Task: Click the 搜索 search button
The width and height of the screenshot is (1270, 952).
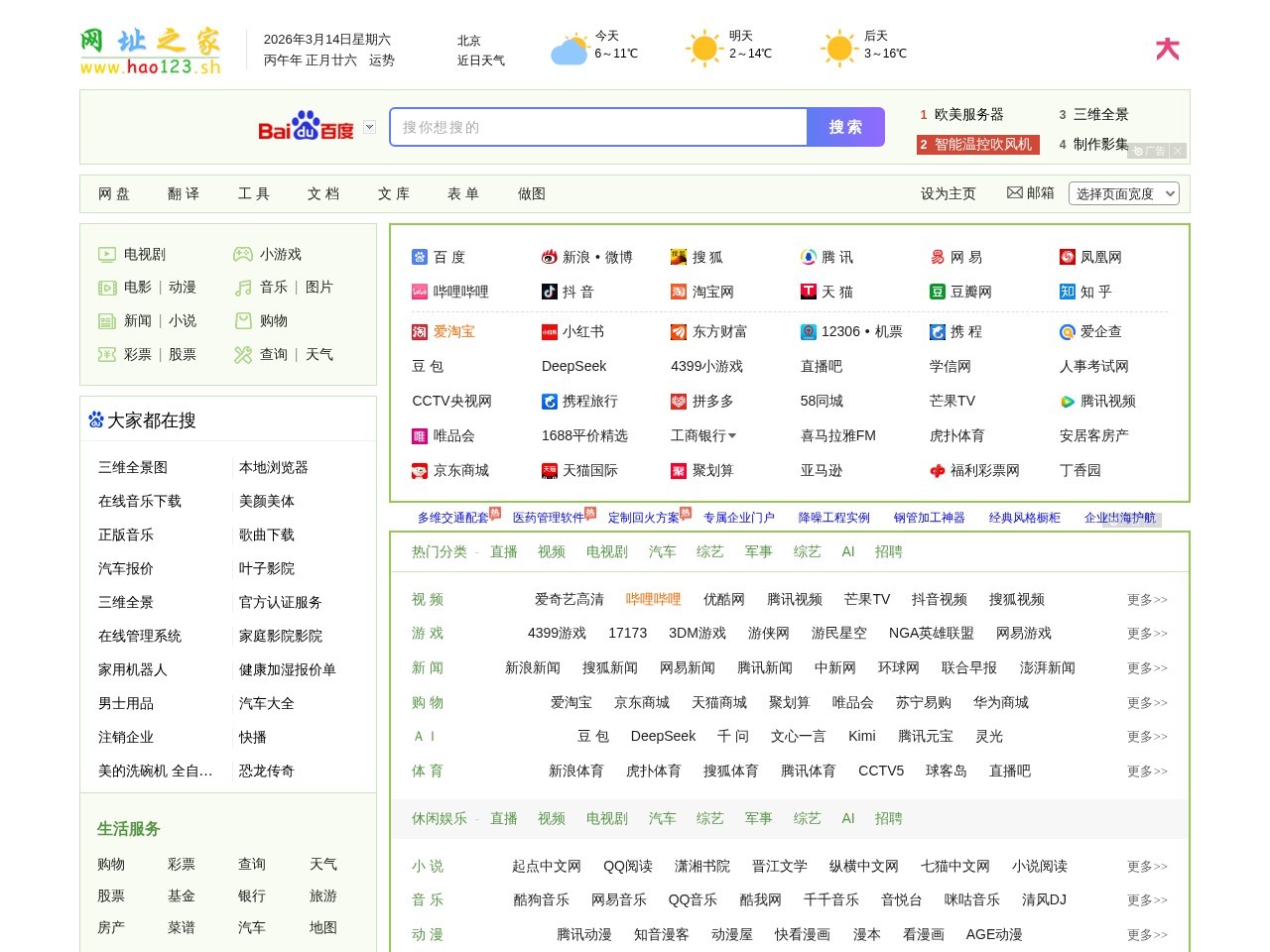Action: (845, 127)
